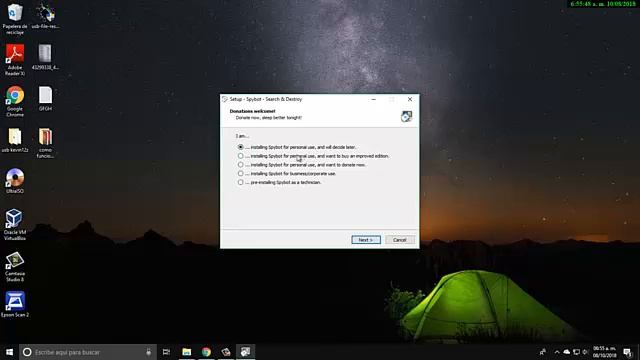Select the 43299338_4 file on desktop
The image size is (640, 360).
tap(45, 57)
